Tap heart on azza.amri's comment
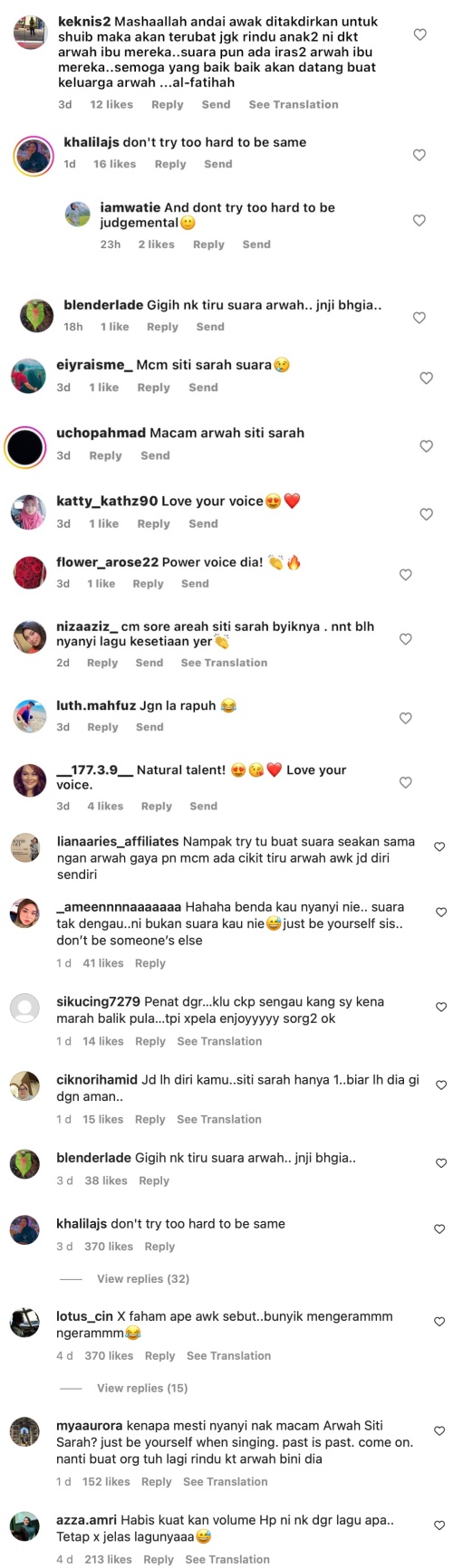 tap(439, 1525)
